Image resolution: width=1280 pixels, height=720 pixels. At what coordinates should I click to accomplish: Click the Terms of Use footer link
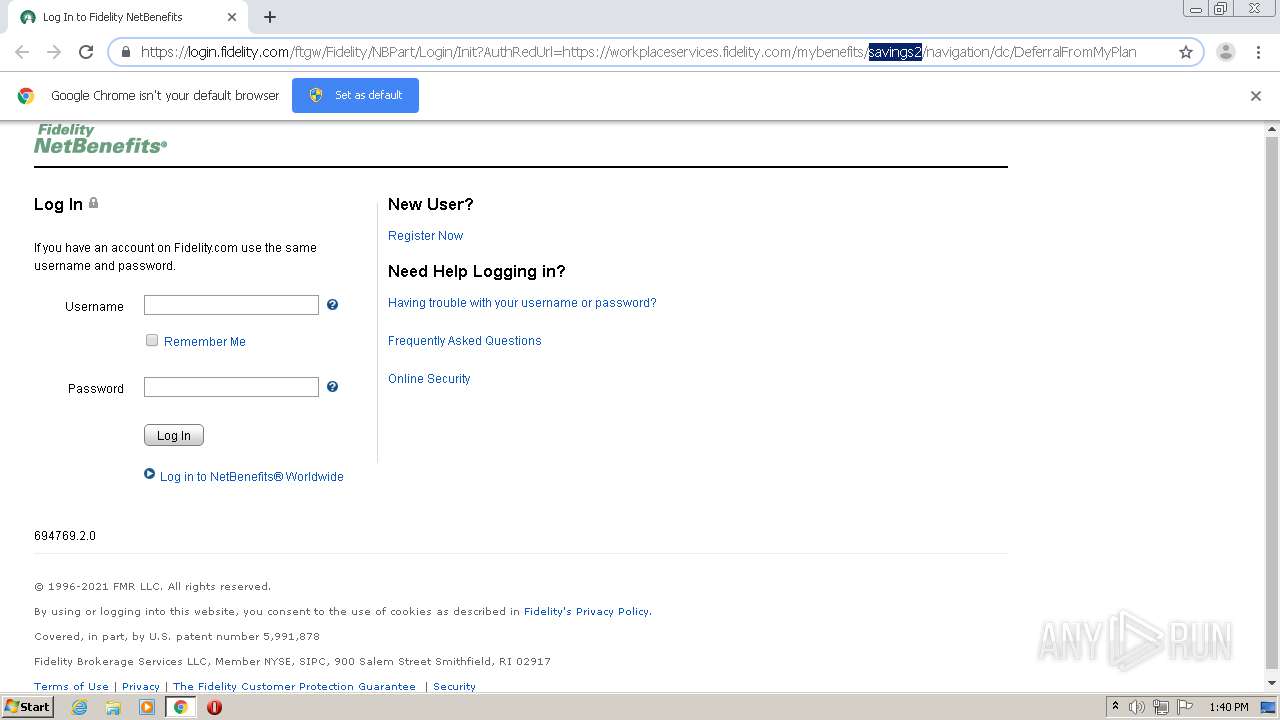(x=71, y=686)
